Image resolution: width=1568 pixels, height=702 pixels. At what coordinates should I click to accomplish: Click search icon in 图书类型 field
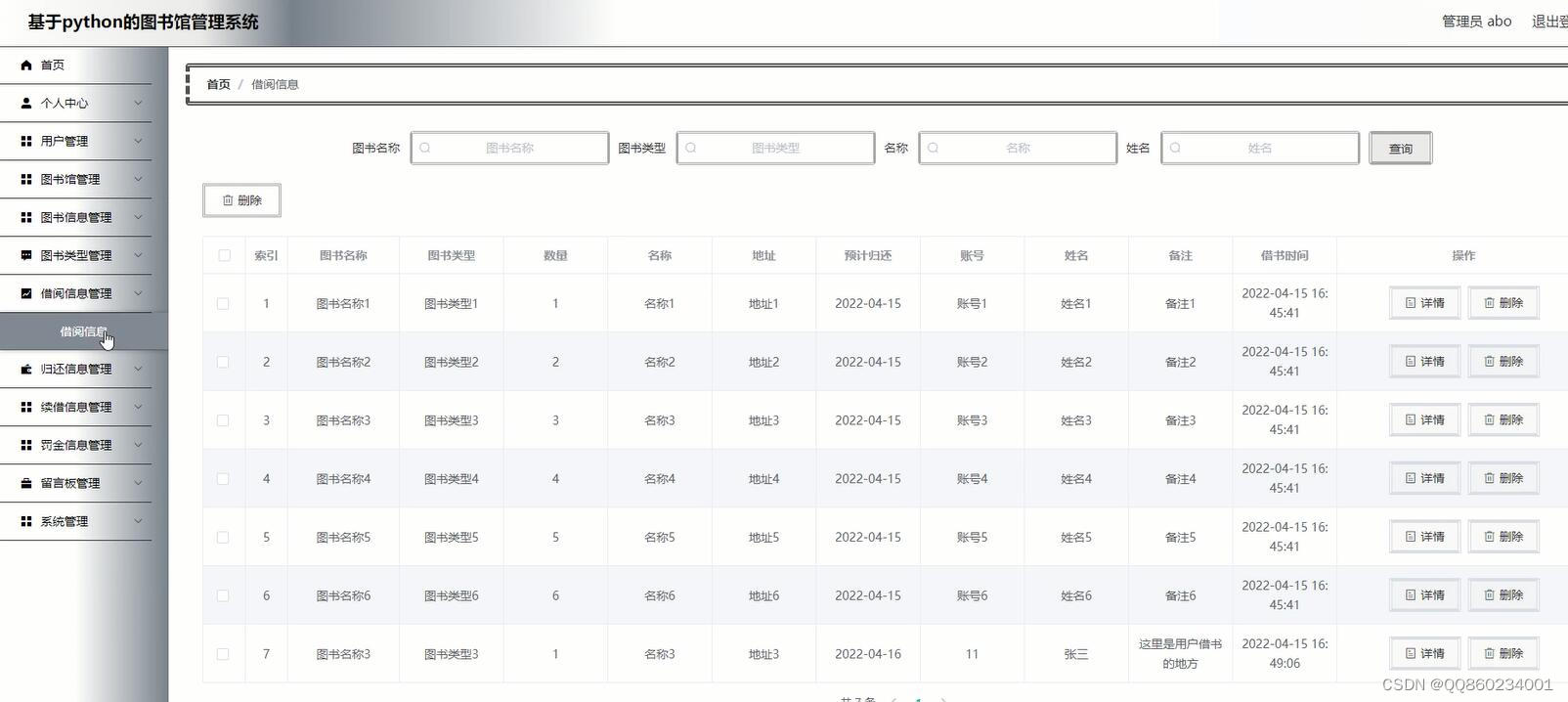pos(691,149)
